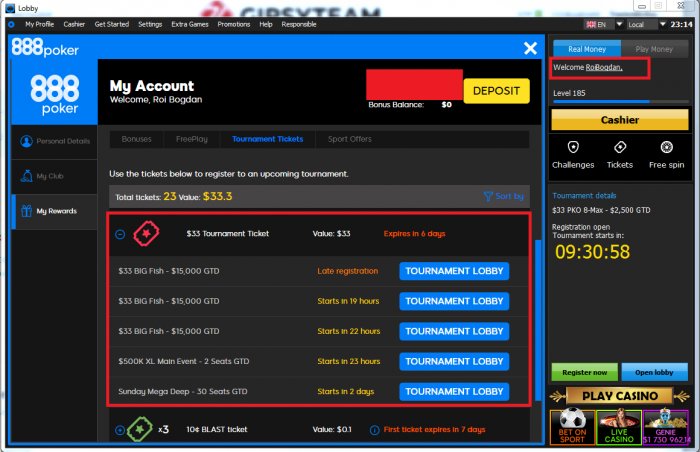Open the EN language dropdown arrow
The width and height of the screenshot is (700, 452).
pyautogui.click(x=619, y=24)
